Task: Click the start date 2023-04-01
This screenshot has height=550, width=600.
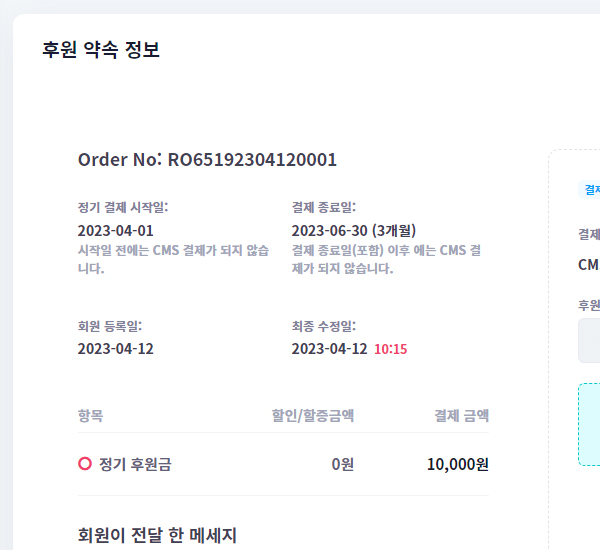Action: pyautogui.click(x=115, y=231)
